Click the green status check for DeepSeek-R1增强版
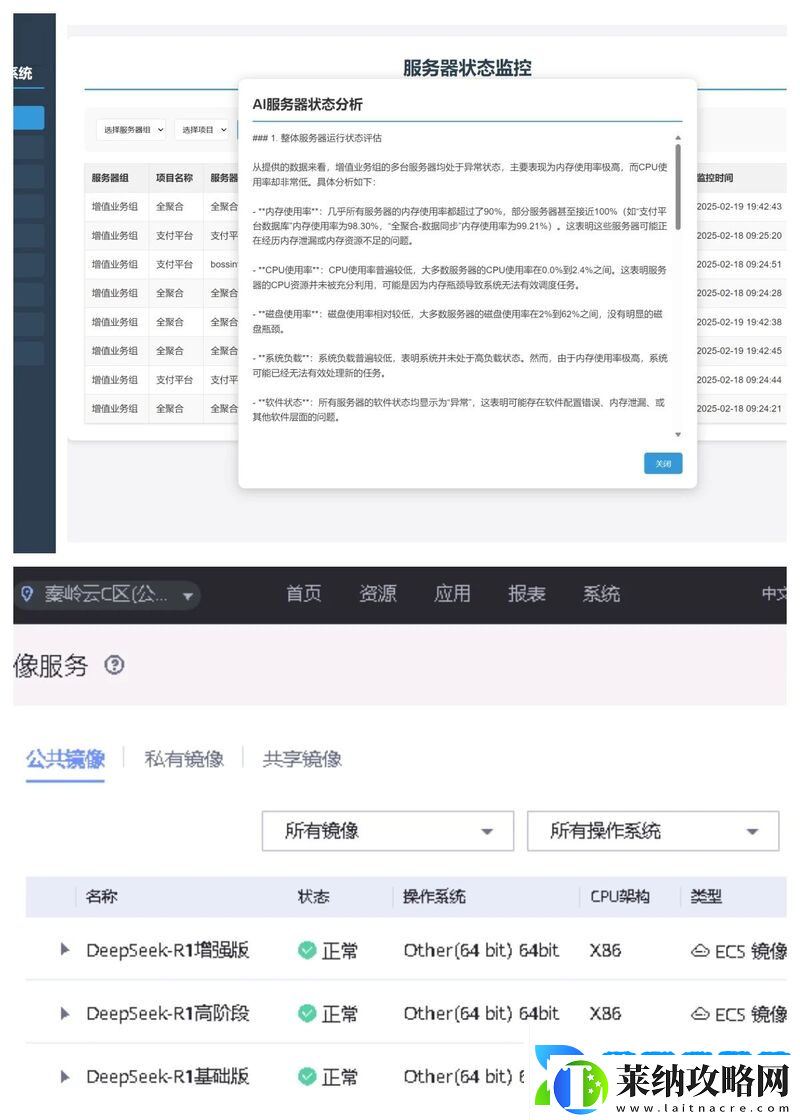 coord(307,950)
